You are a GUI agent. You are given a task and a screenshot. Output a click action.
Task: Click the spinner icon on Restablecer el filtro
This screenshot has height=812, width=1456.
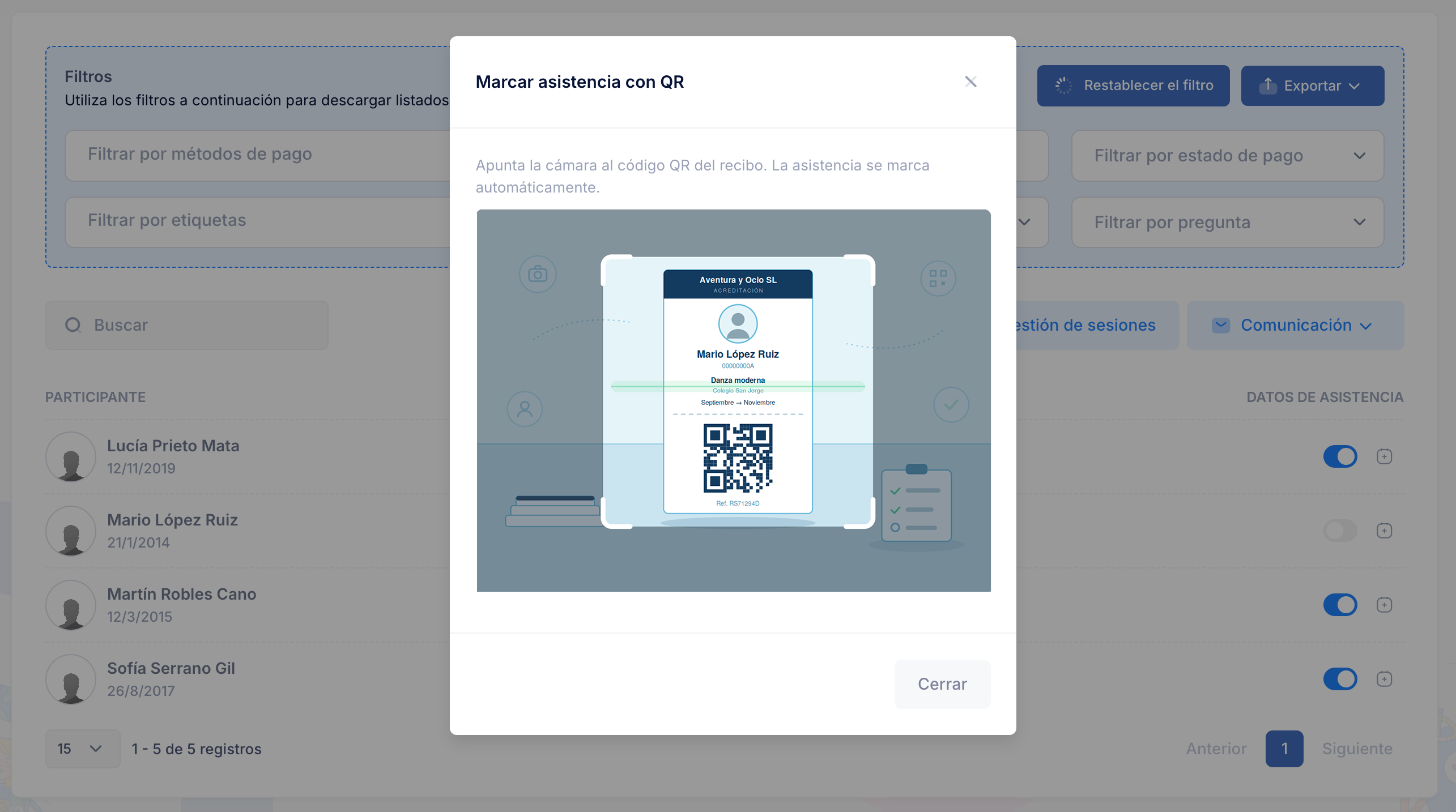point(1063,86)
